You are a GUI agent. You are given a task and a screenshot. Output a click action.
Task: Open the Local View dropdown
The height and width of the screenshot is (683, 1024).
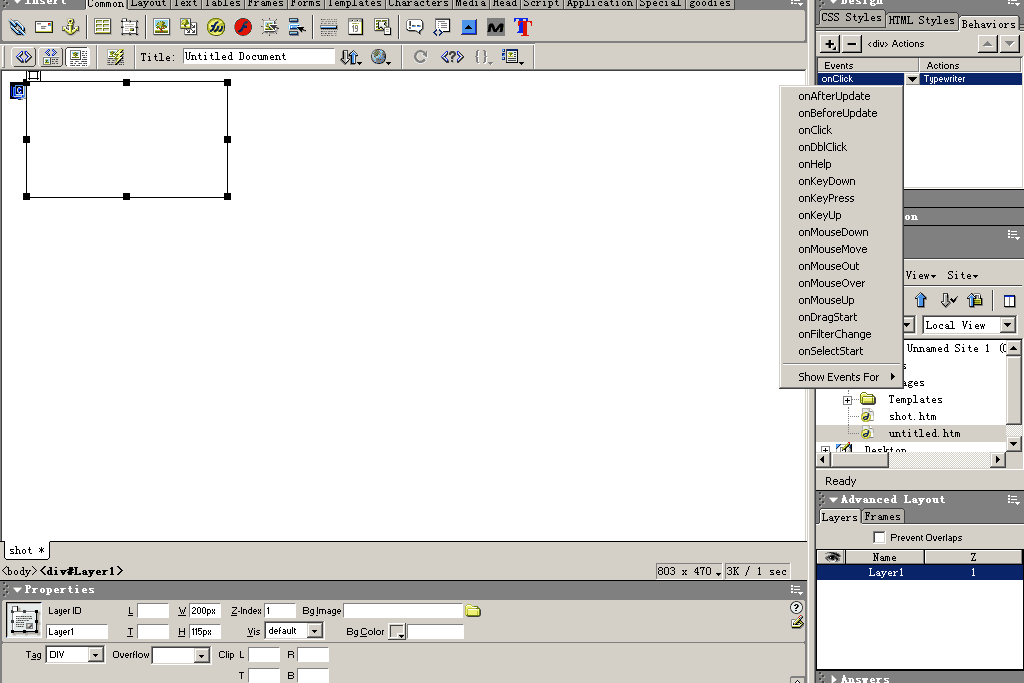(1007, 325)
